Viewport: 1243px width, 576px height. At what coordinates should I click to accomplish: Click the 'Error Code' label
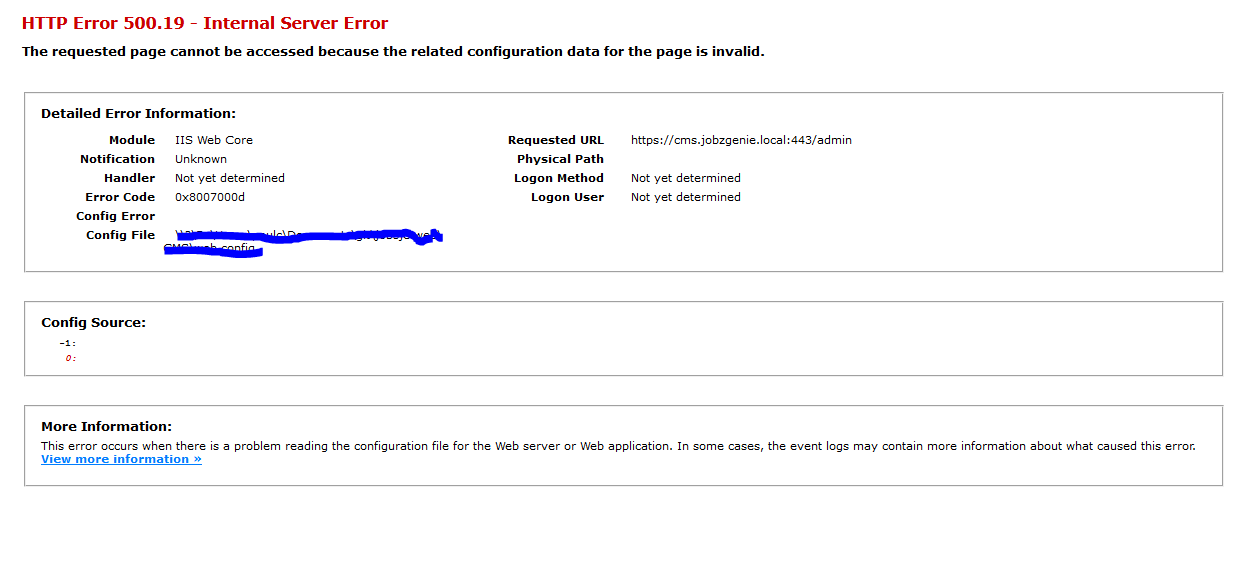click(120, 197)
